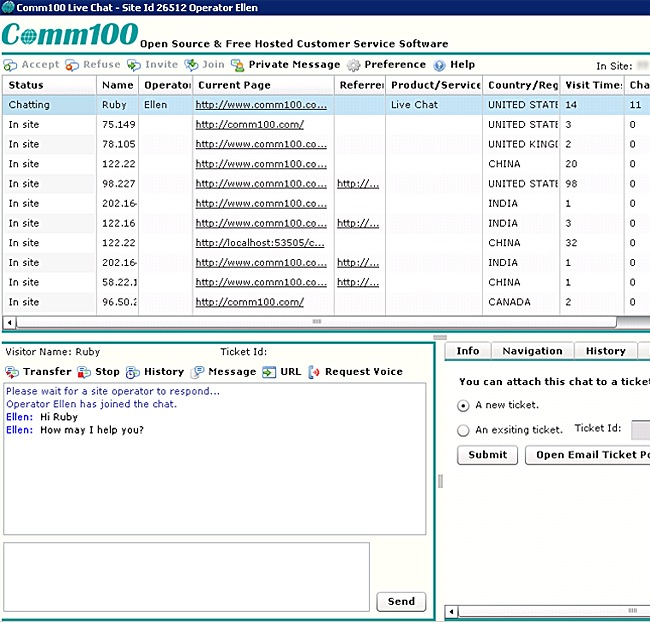The width and height of the screenshot is (650, 623).
Task: Click the visitor list horizontal scrollbar
Action: tap(317, 322)
